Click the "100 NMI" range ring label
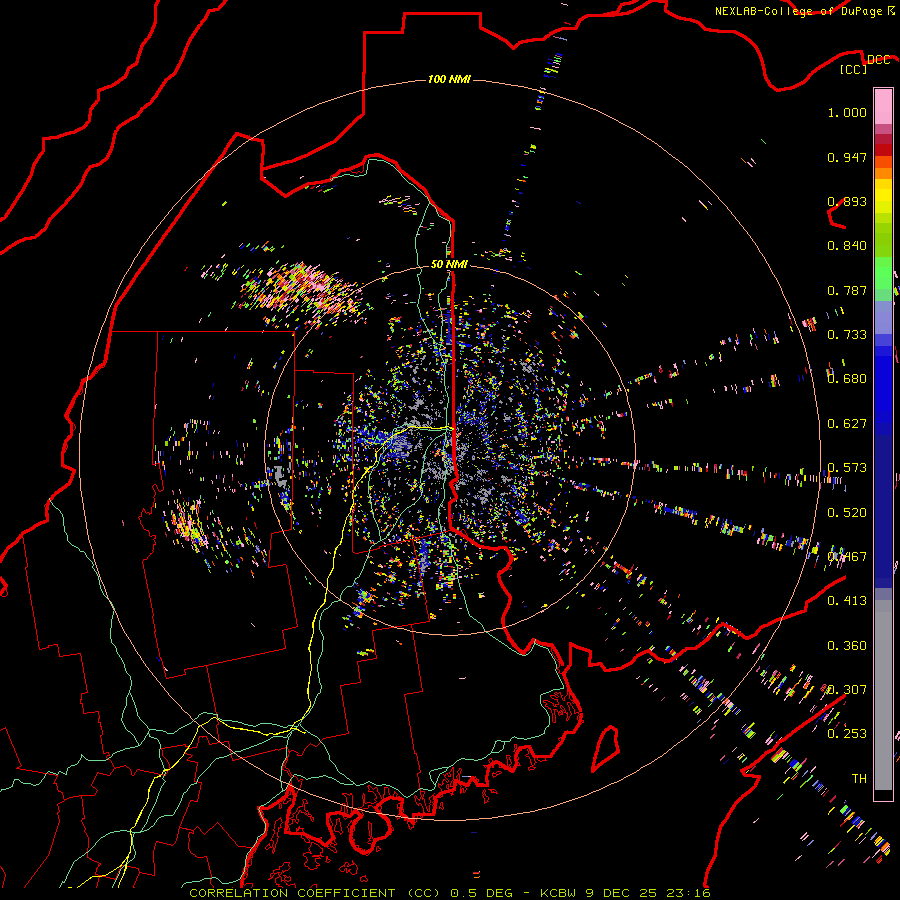This screenshot has width=900, height=900. coord(449,79)
